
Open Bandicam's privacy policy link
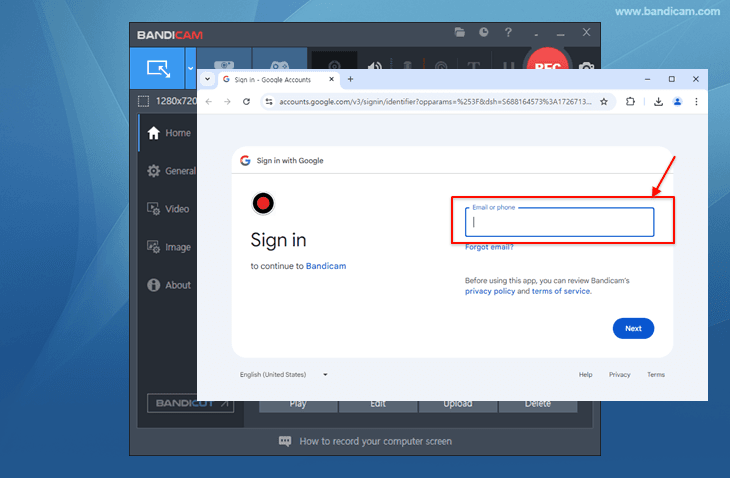(x=490, y=291)
